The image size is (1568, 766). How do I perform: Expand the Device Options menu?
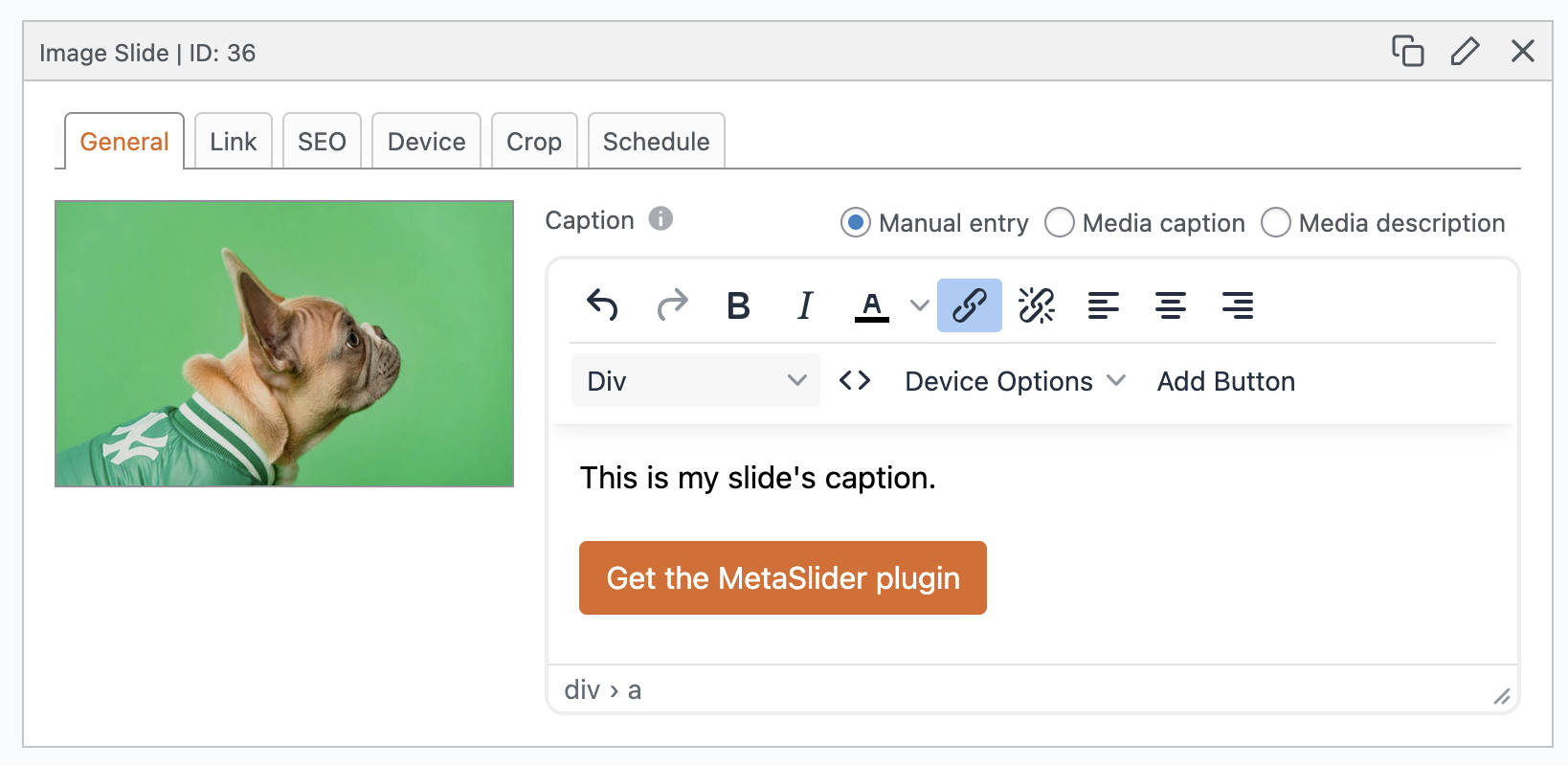point(1014,381)
